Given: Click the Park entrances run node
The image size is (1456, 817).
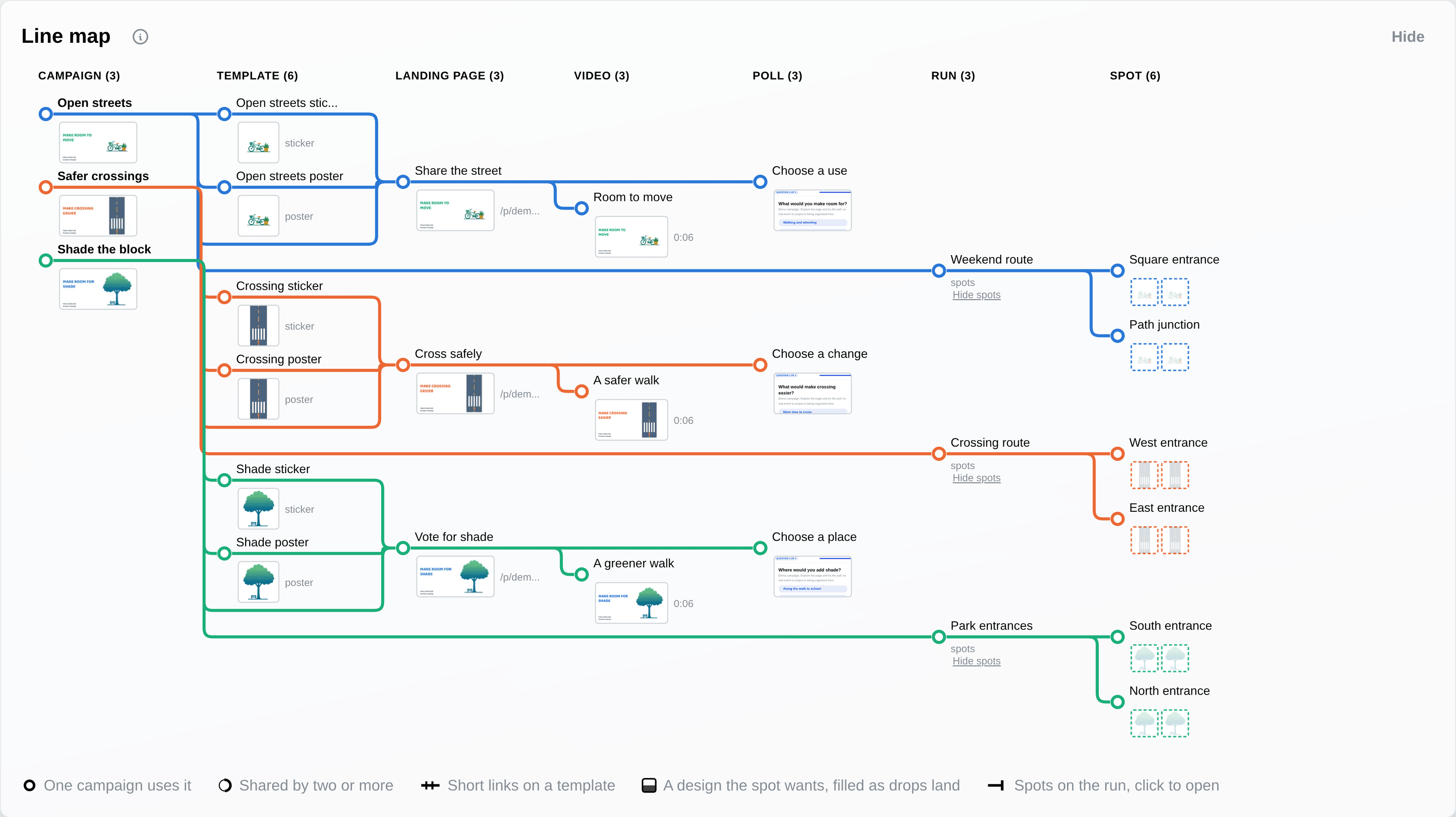Looking at the screenshot, I should [x=939, y=637].
